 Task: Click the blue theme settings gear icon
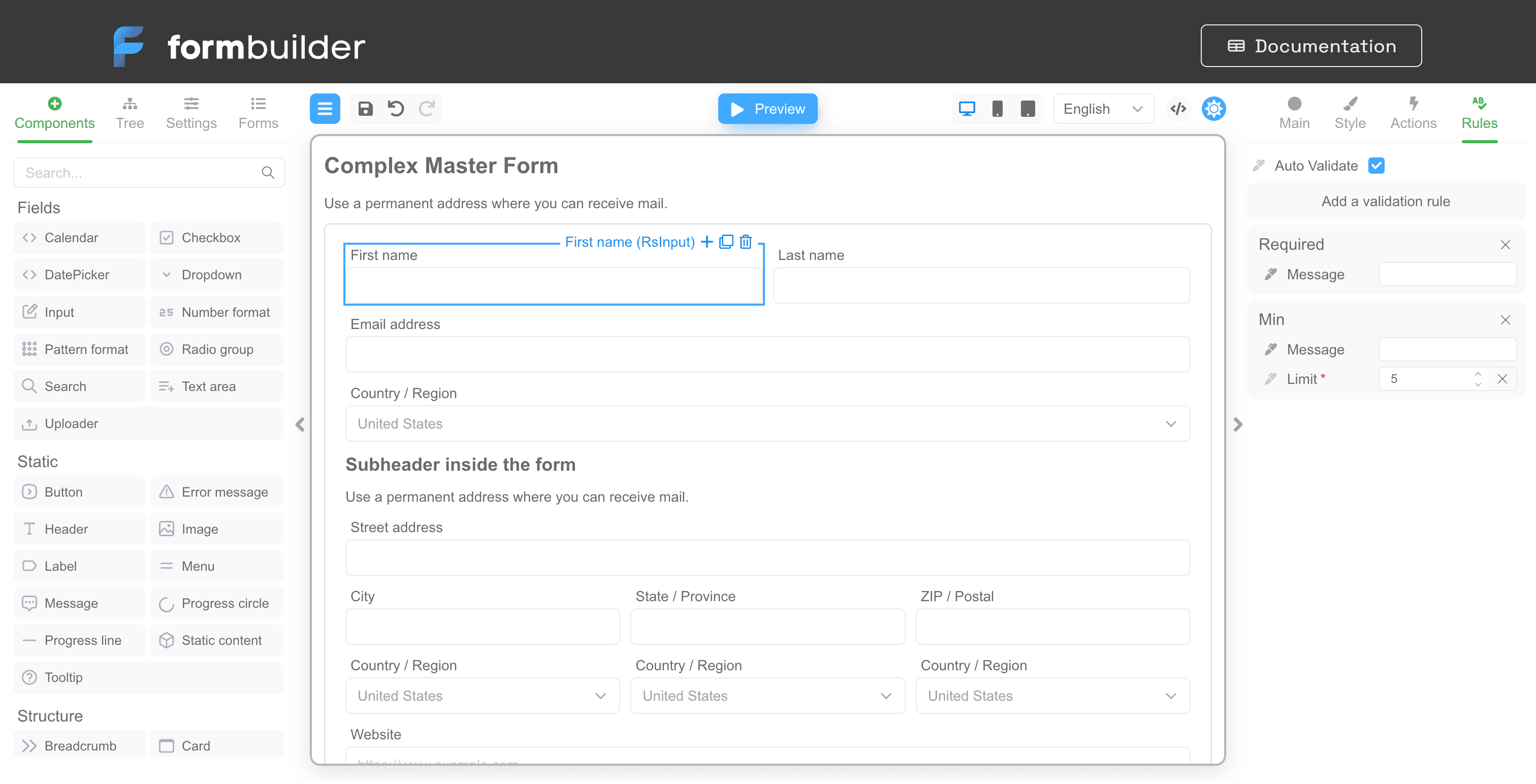[1213, 109]
